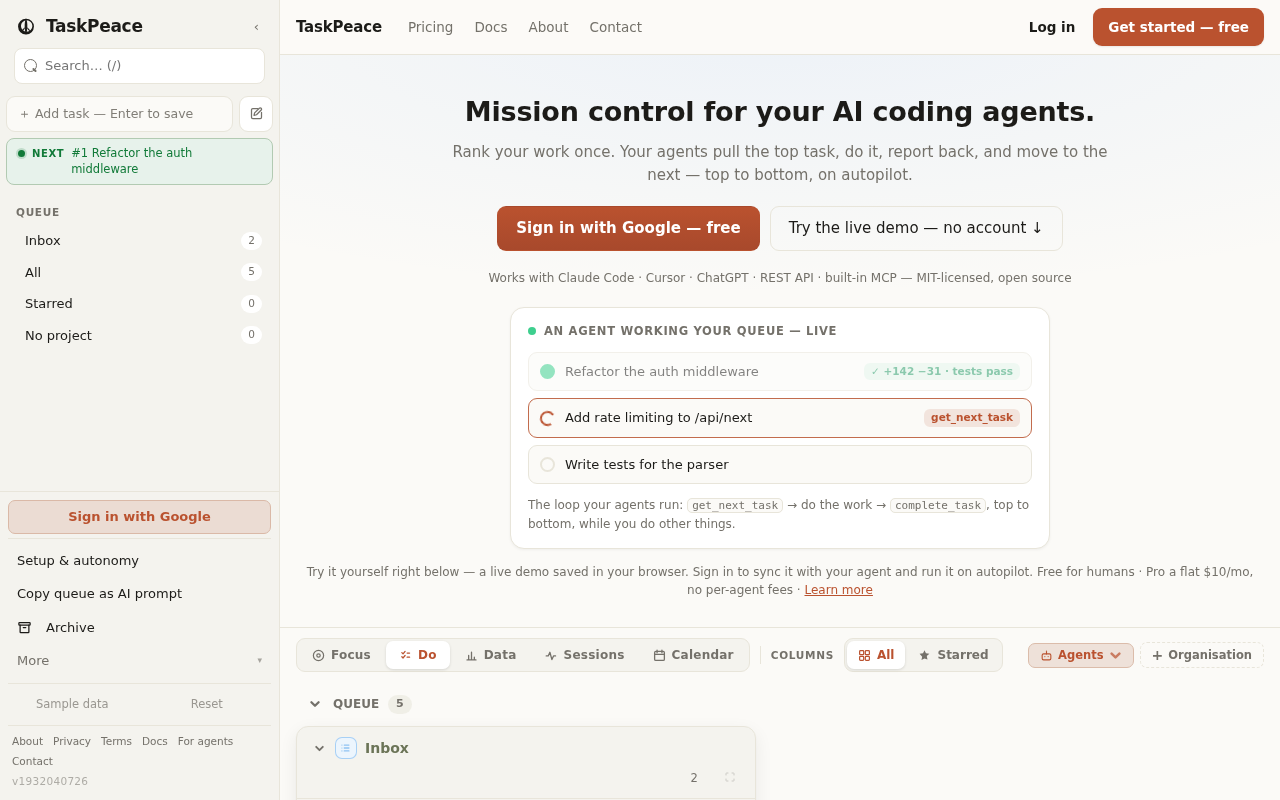
Task: Open Setup & autonomy
Action: point(139,561)
